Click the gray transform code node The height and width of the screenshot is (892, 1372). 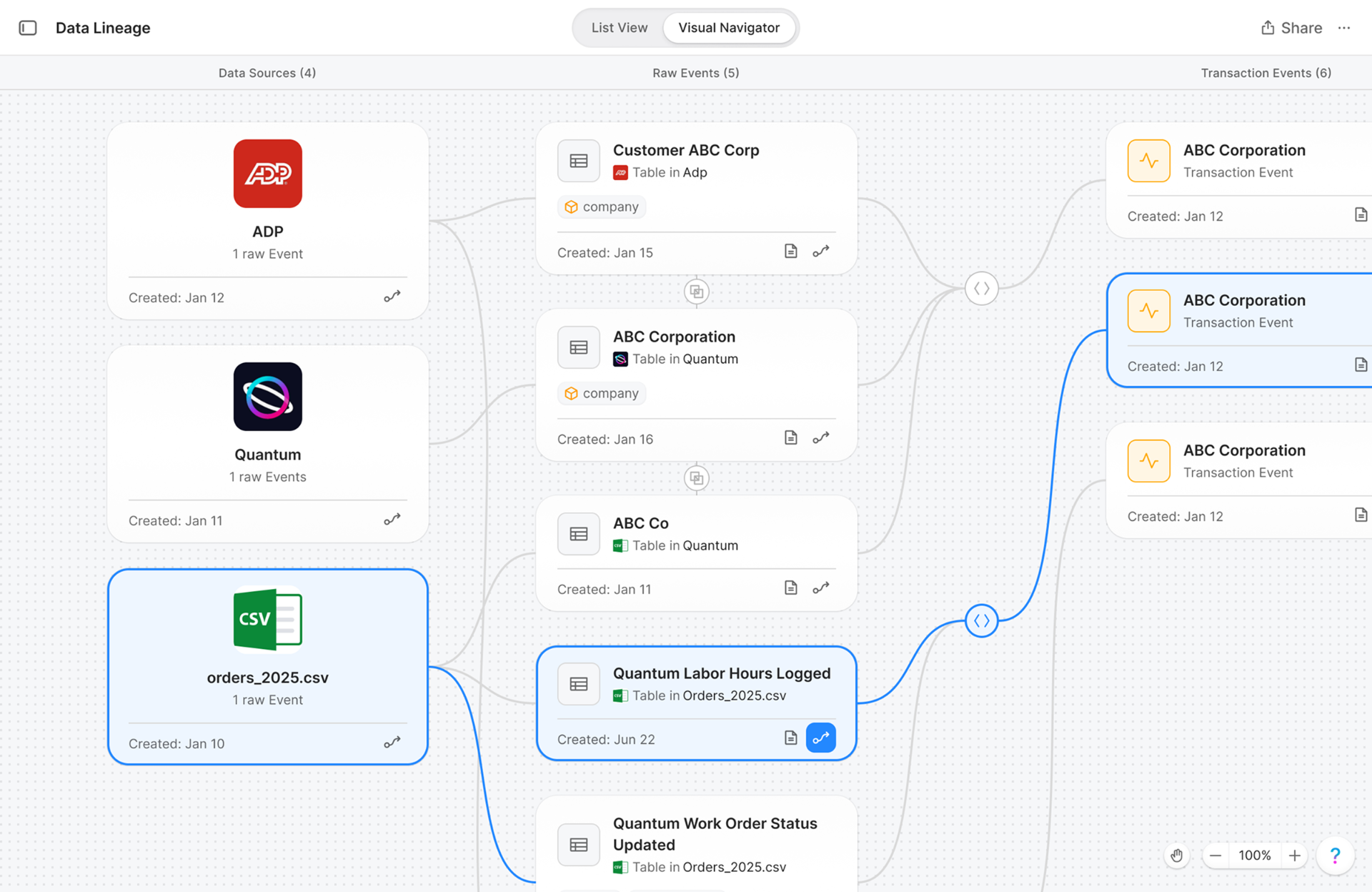(982, 289)
